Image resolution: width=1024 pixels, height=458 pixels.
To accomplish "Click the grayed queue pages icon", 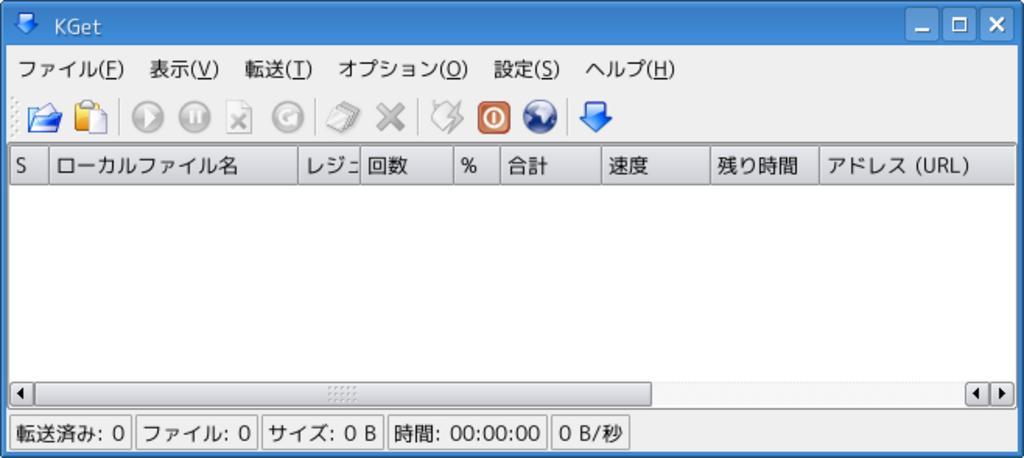I will coord(343,118).
